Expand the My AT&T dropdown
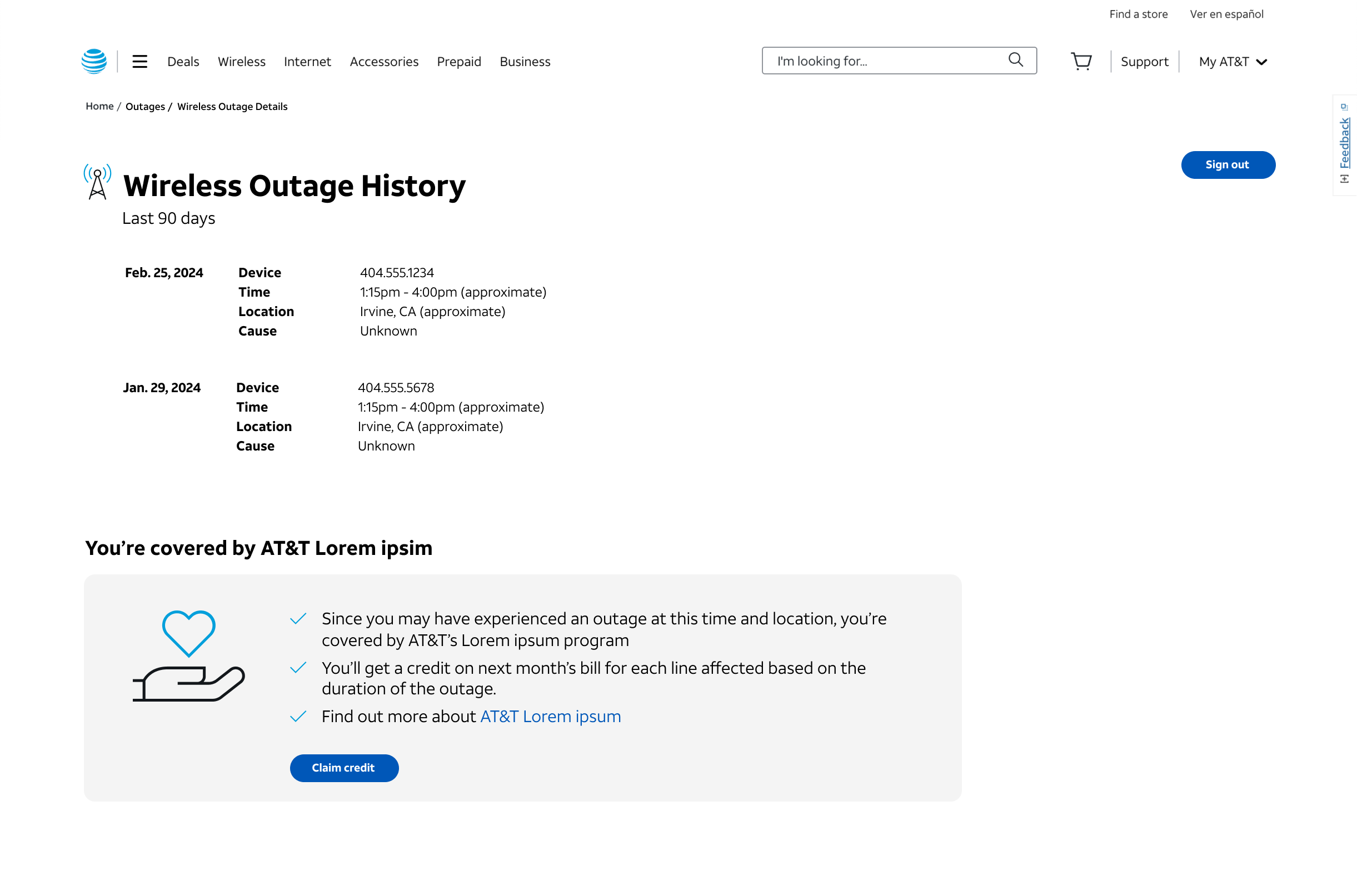This screenshot has height=896, width=1357. pos(1233,62)
